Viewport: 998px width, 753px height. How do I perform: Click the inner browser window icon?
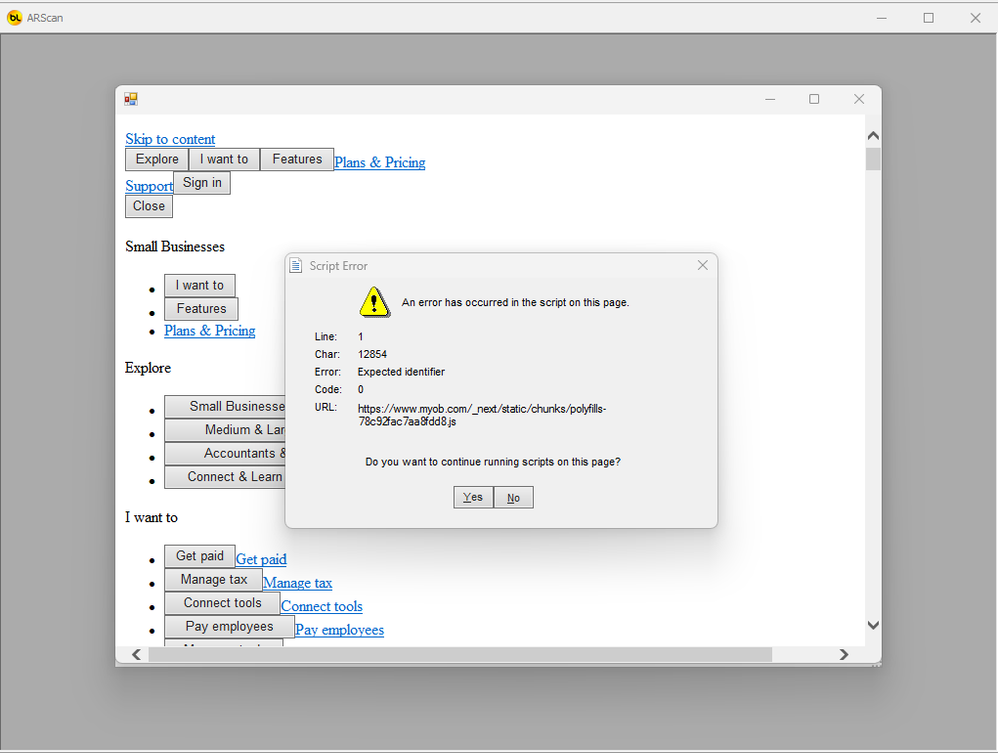click(131, 99)
